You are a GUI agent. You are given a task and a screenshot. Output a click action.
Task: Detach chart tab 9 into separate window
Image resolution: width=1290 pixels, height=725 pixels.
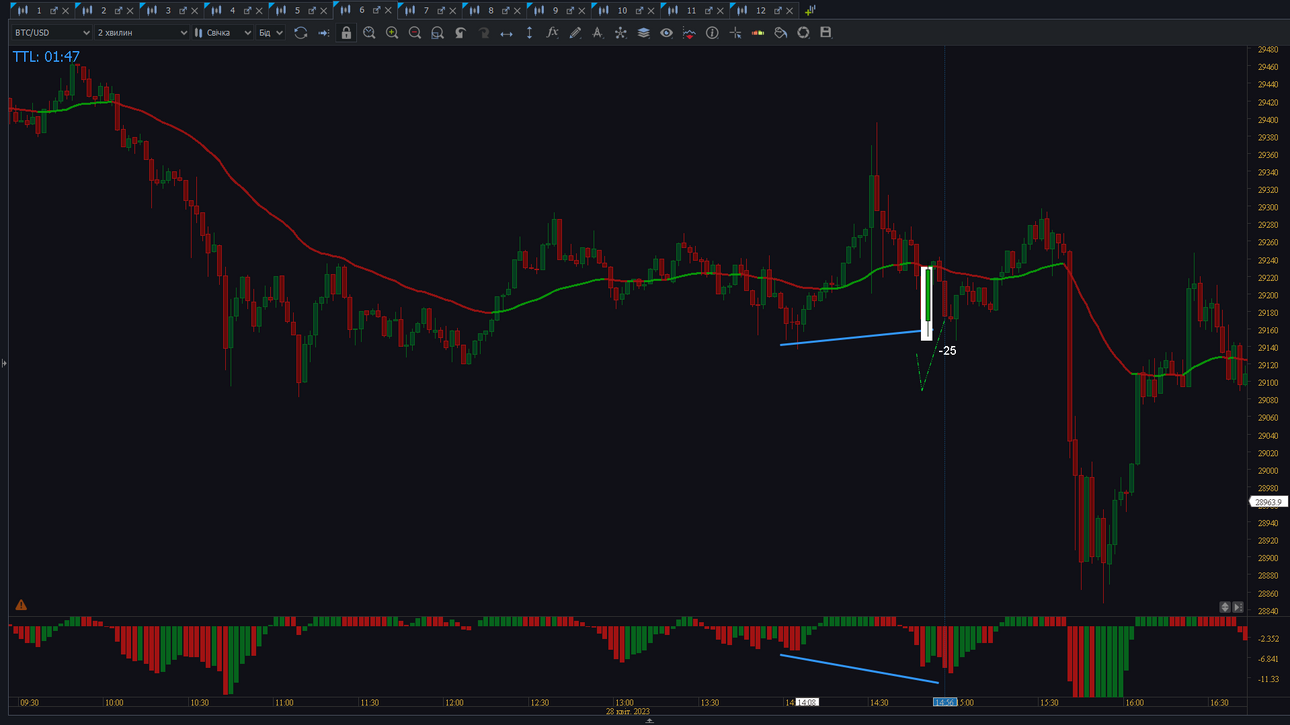570,11
